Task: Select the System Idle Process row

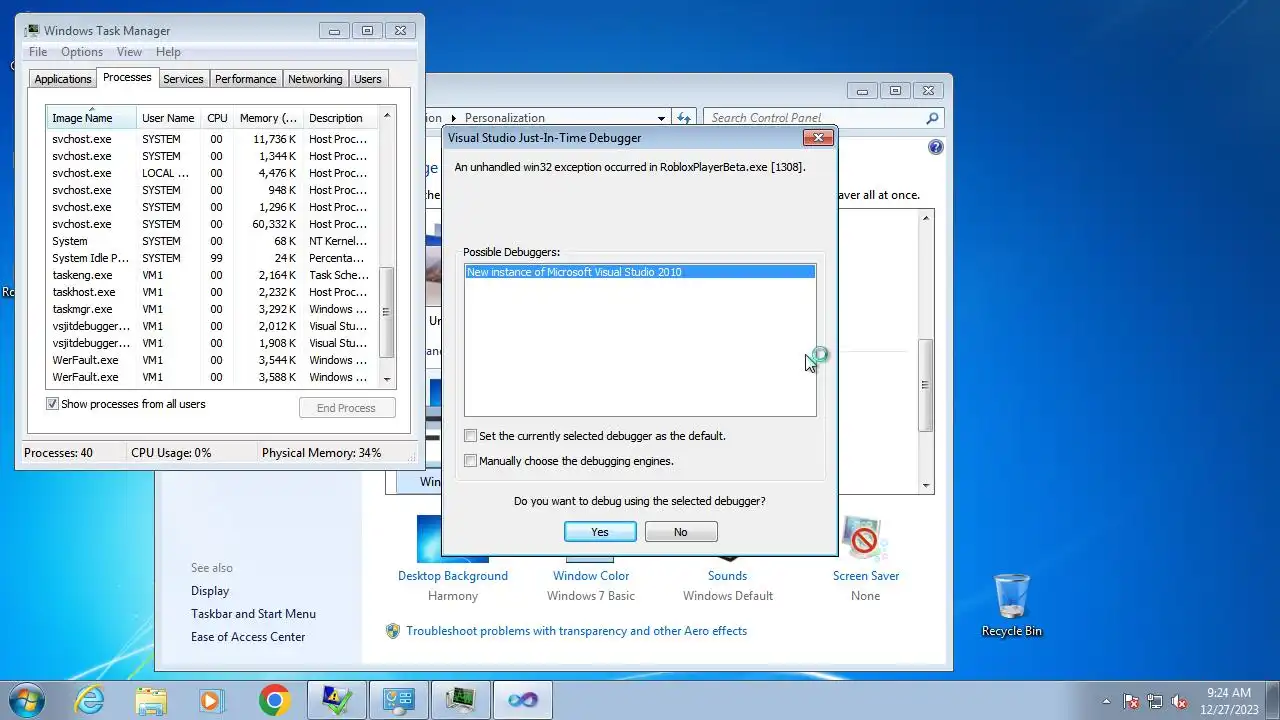Action: [x=212, y=258]
